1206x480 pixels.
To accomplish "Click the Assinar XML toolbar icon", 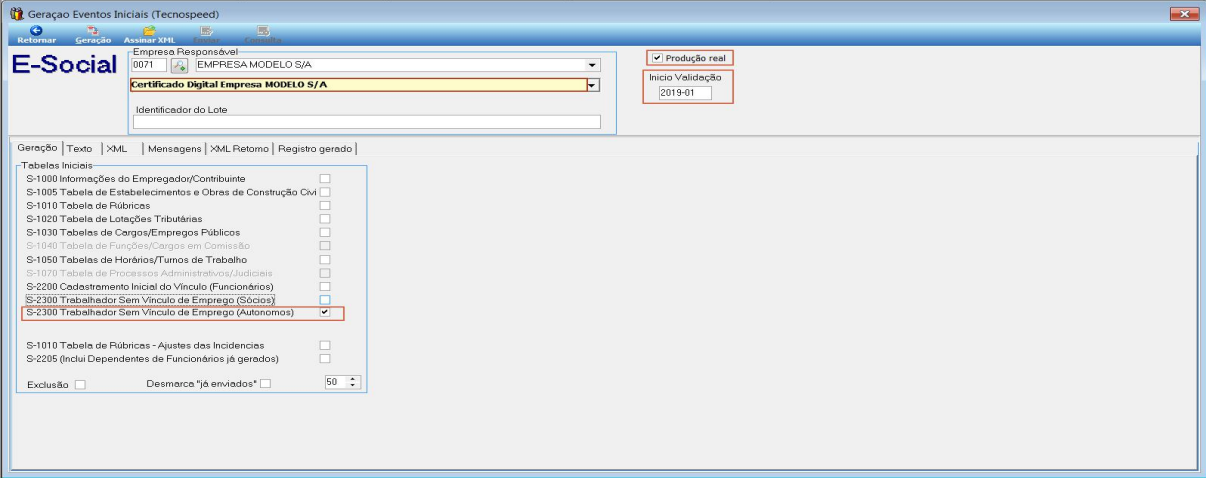I will coord(149,30).
